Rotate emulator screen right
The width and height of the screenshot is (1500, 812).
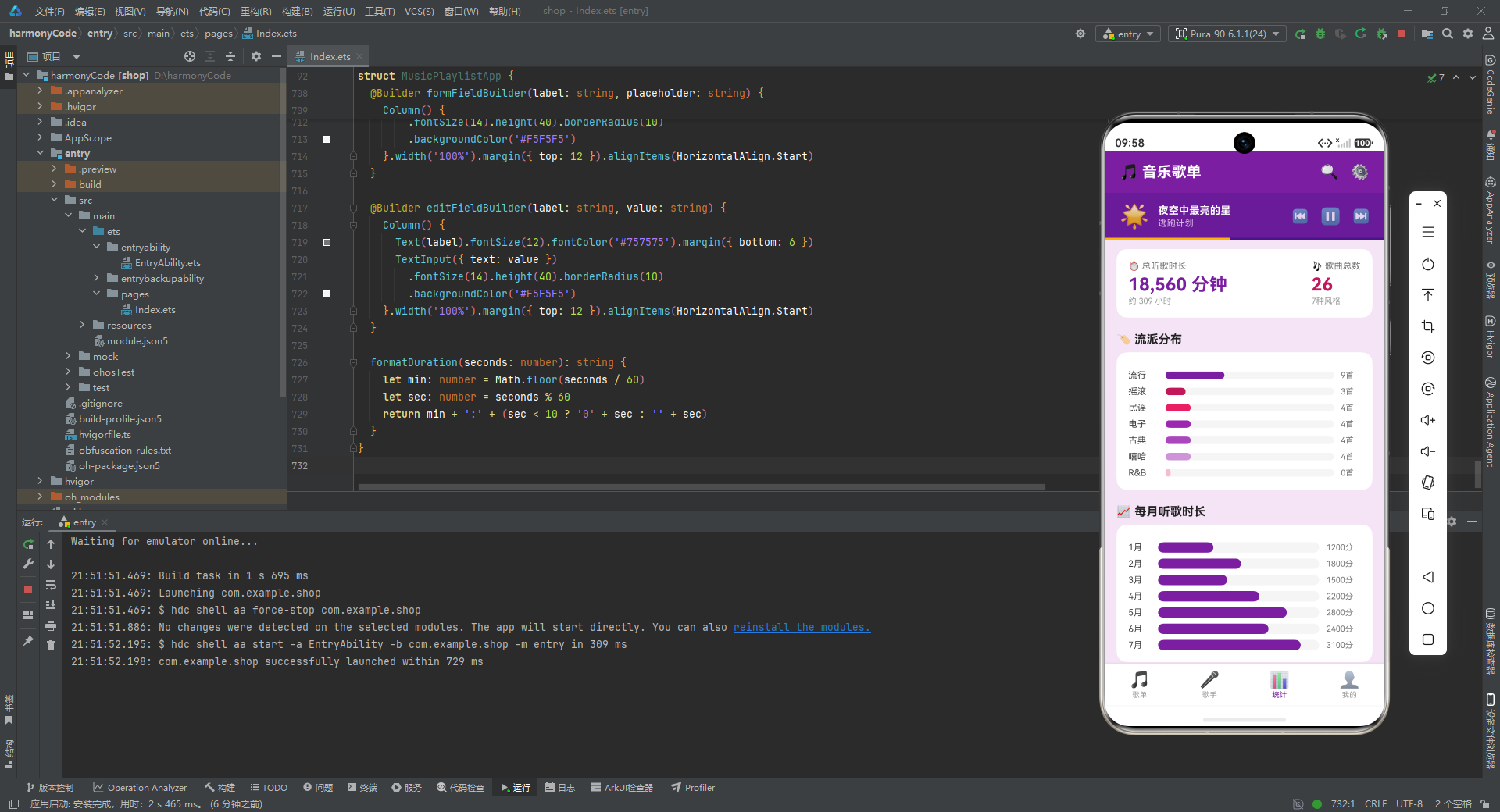(1428, 389)
